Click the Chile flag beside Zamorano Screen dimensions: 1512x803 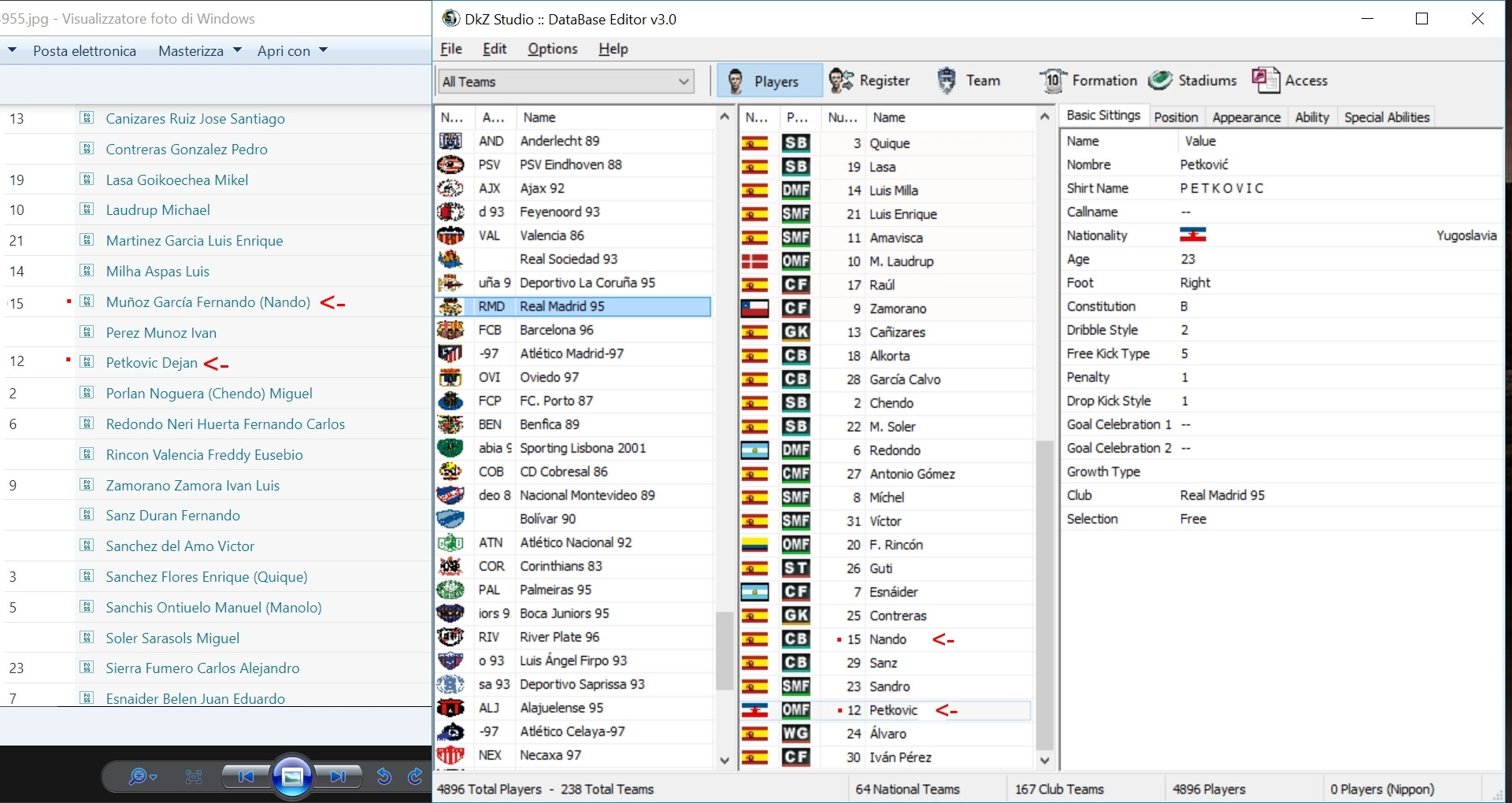coord(754,309)
